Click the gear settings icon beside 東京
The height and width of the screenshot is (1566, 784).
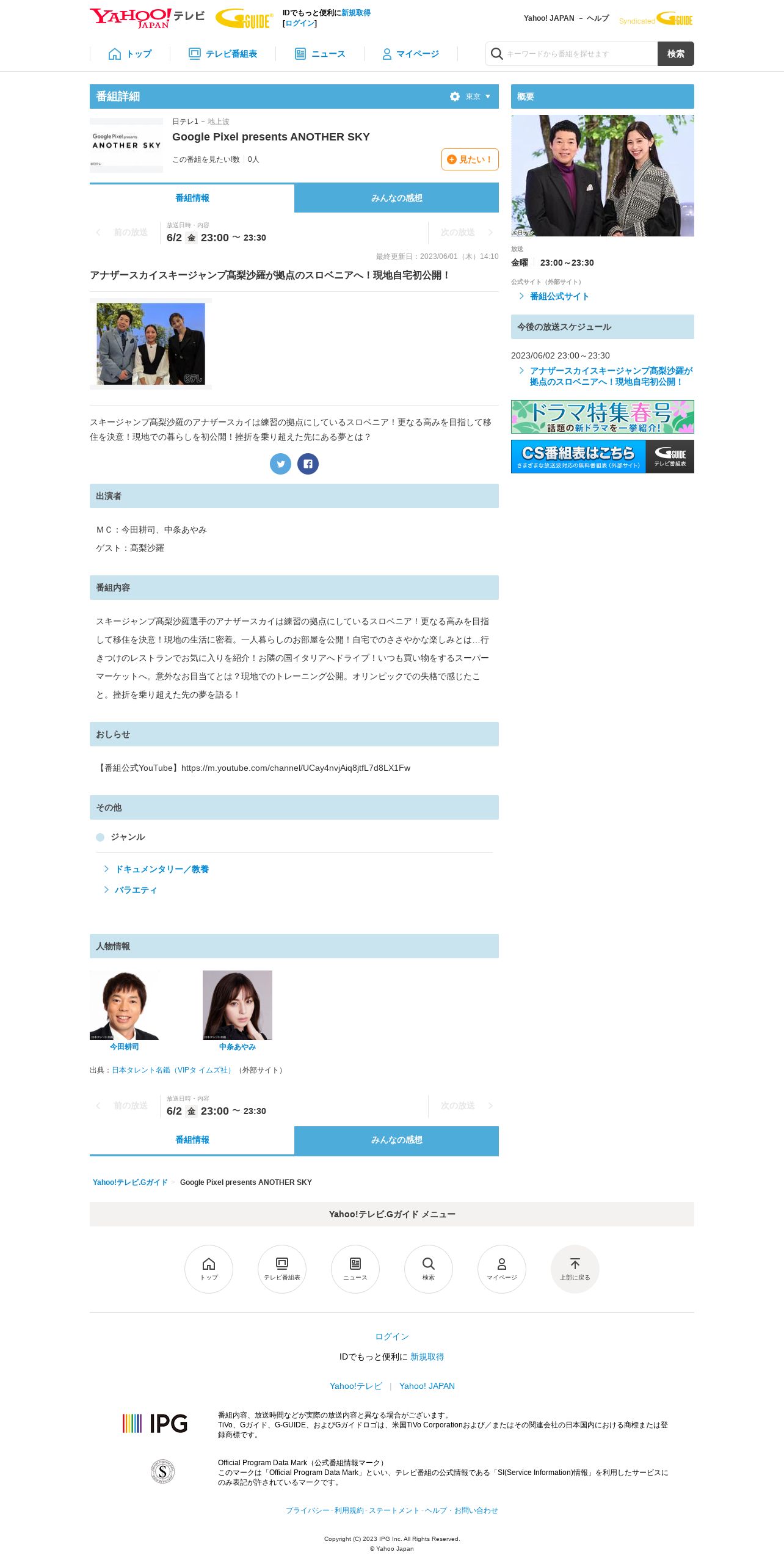coord(455,97)
